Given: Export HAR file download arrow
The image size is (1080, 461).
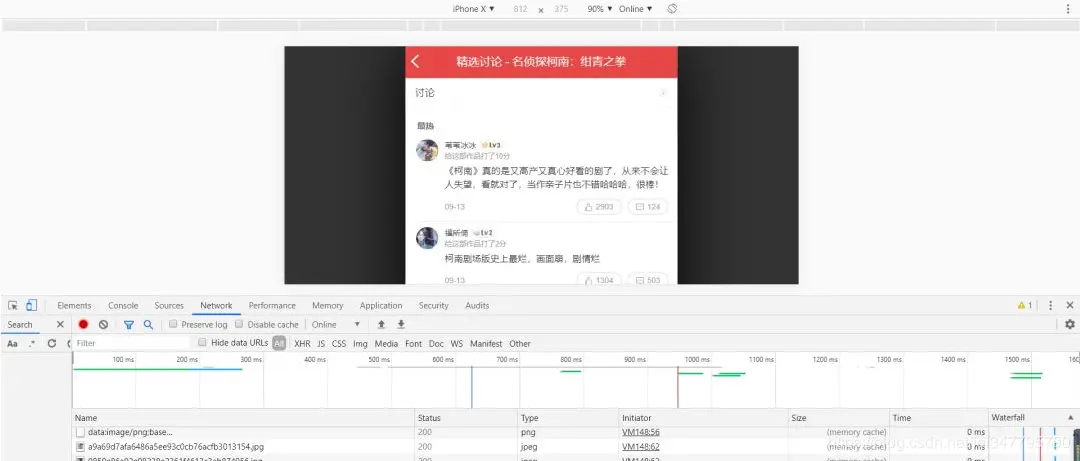Looking at the screenshot, I should pos(401,325).
